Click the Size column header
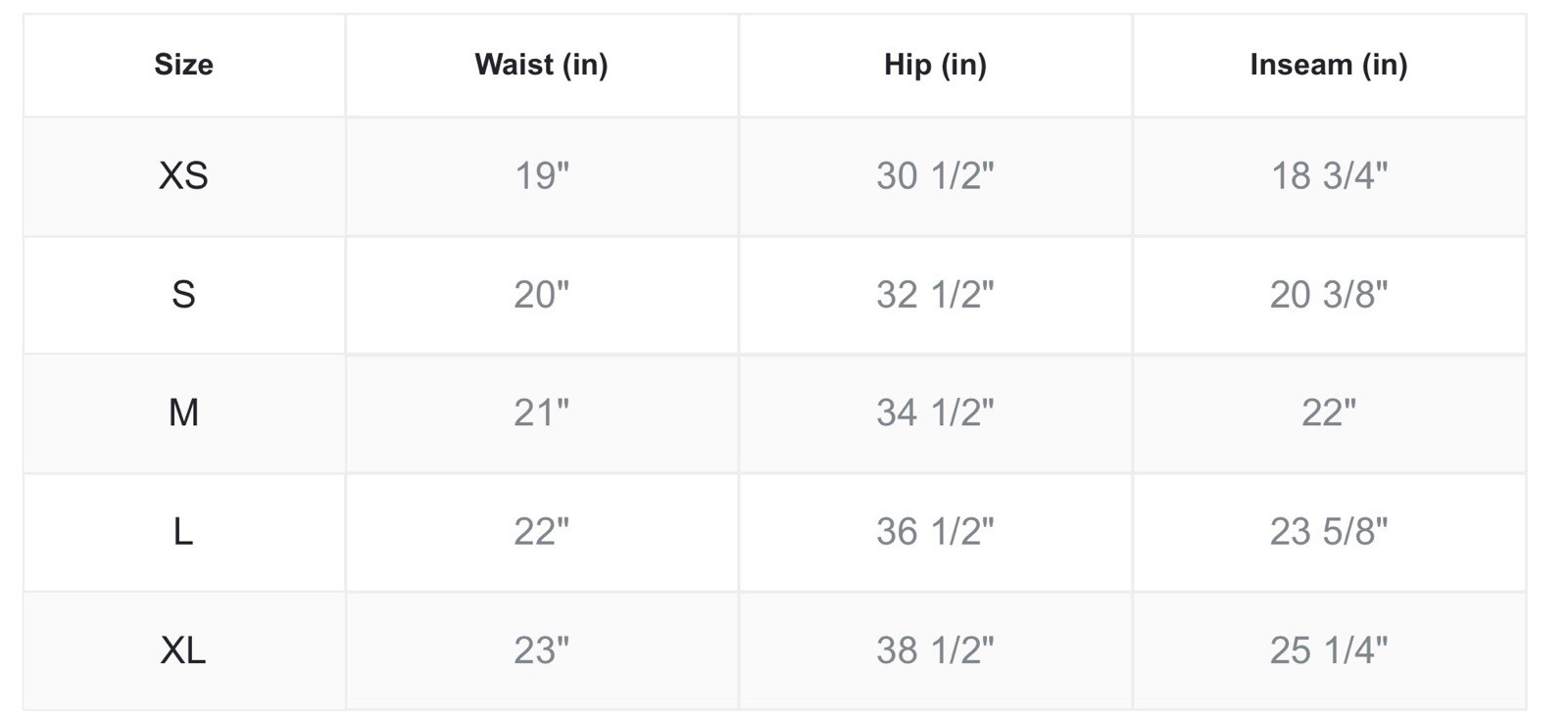1568x722 pixels. [183, 65]
